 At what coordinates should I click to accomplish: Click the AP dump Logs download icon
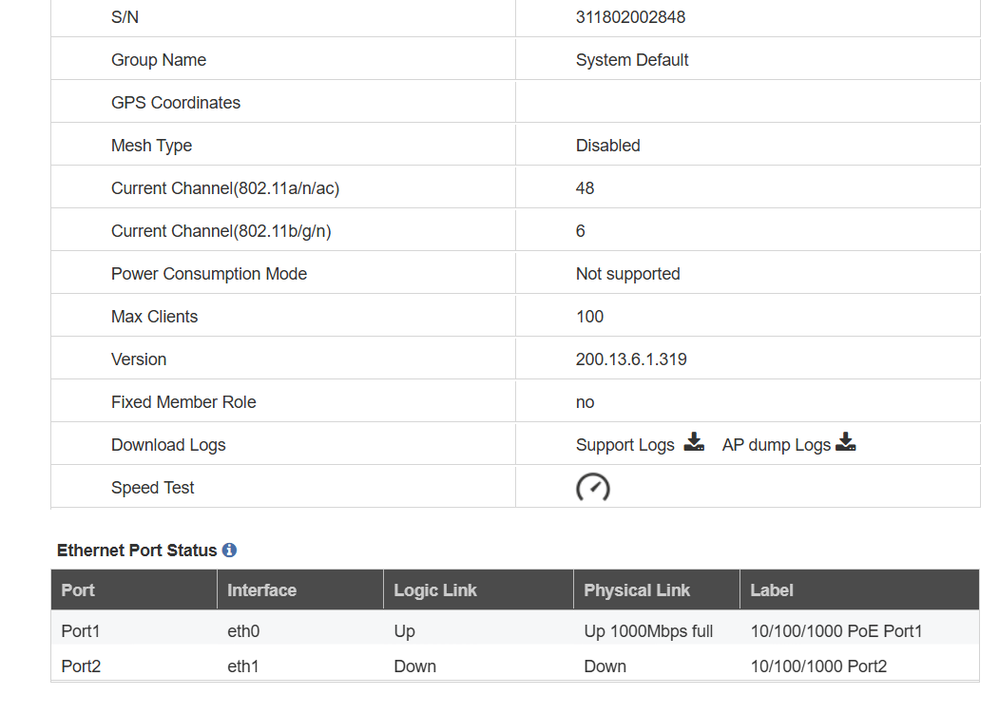[846, 443]
